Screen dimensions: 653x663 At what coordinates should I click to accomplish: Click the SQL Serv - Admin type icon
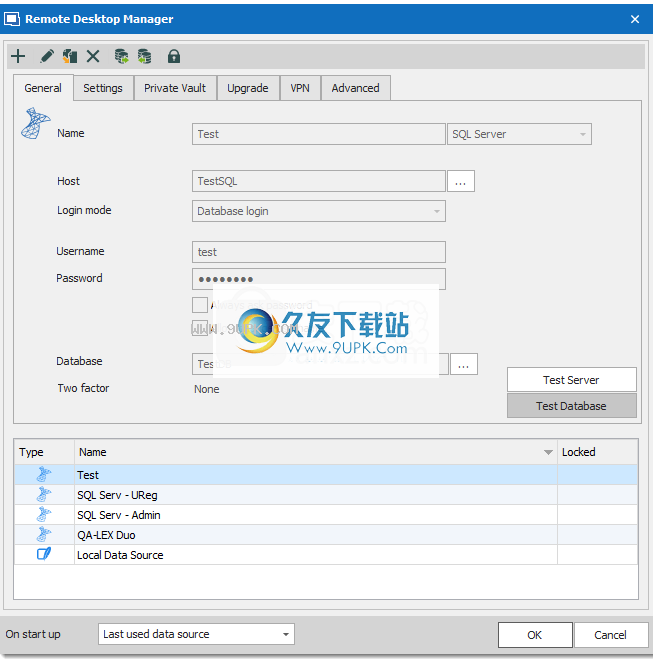point(44,514)
